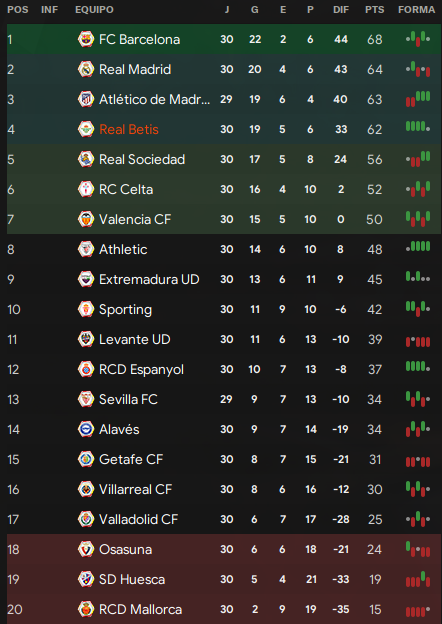Select the Sevilla FC team name
442x624 pixels.
[128, 399]
